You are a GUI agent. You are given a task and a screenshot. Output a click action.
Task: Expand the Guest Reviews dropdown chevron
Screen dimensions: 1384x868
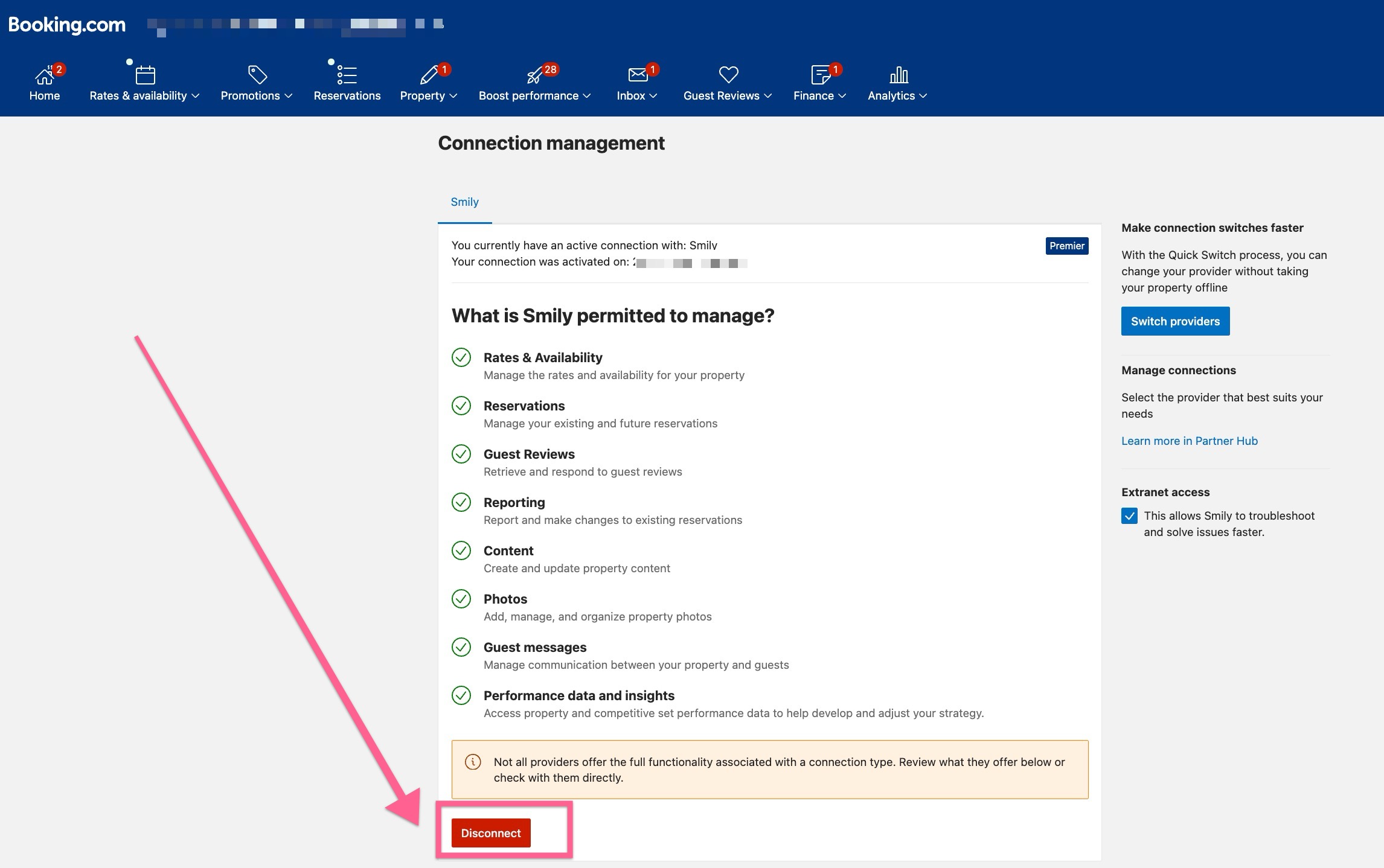(x=768, y=96)
